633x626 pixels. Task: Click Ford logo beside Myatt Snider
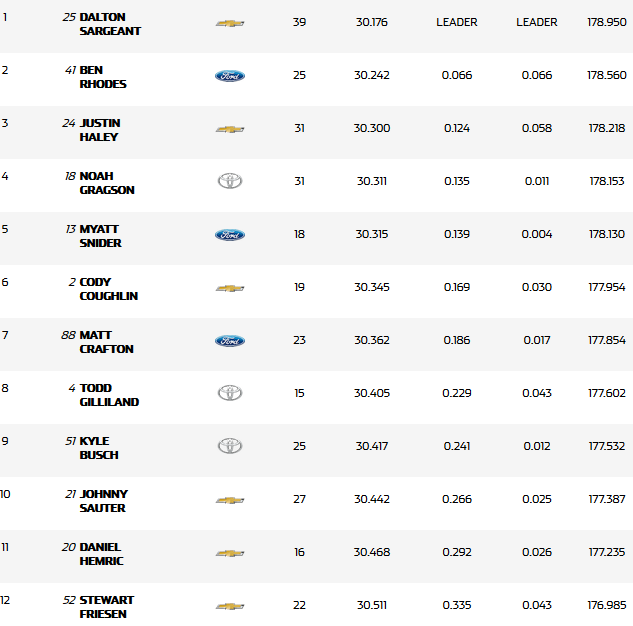click(x=230, y=235)
